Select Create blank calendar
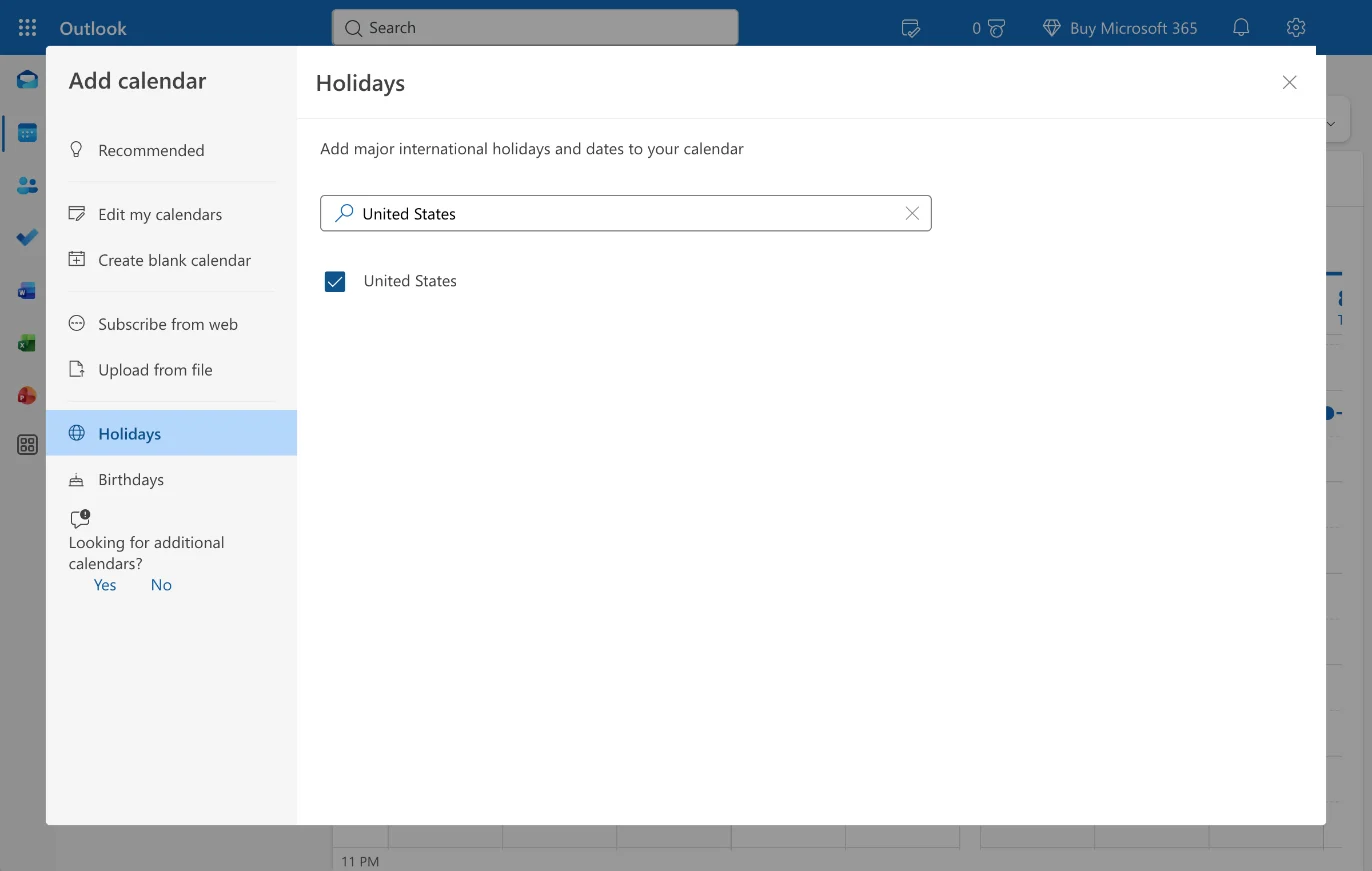 171,260
